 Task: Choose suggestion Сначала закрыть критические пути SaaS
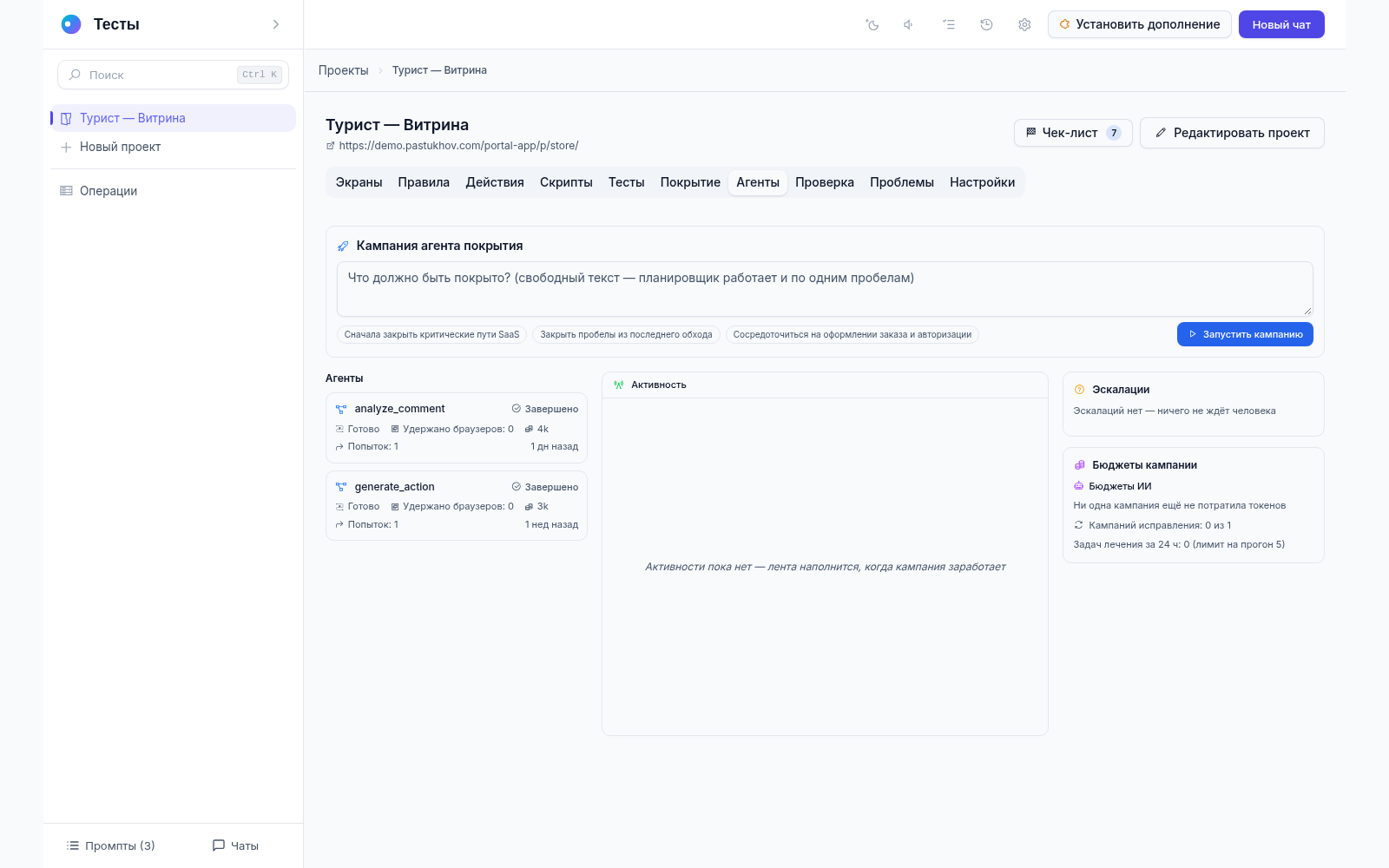(431, 334)
